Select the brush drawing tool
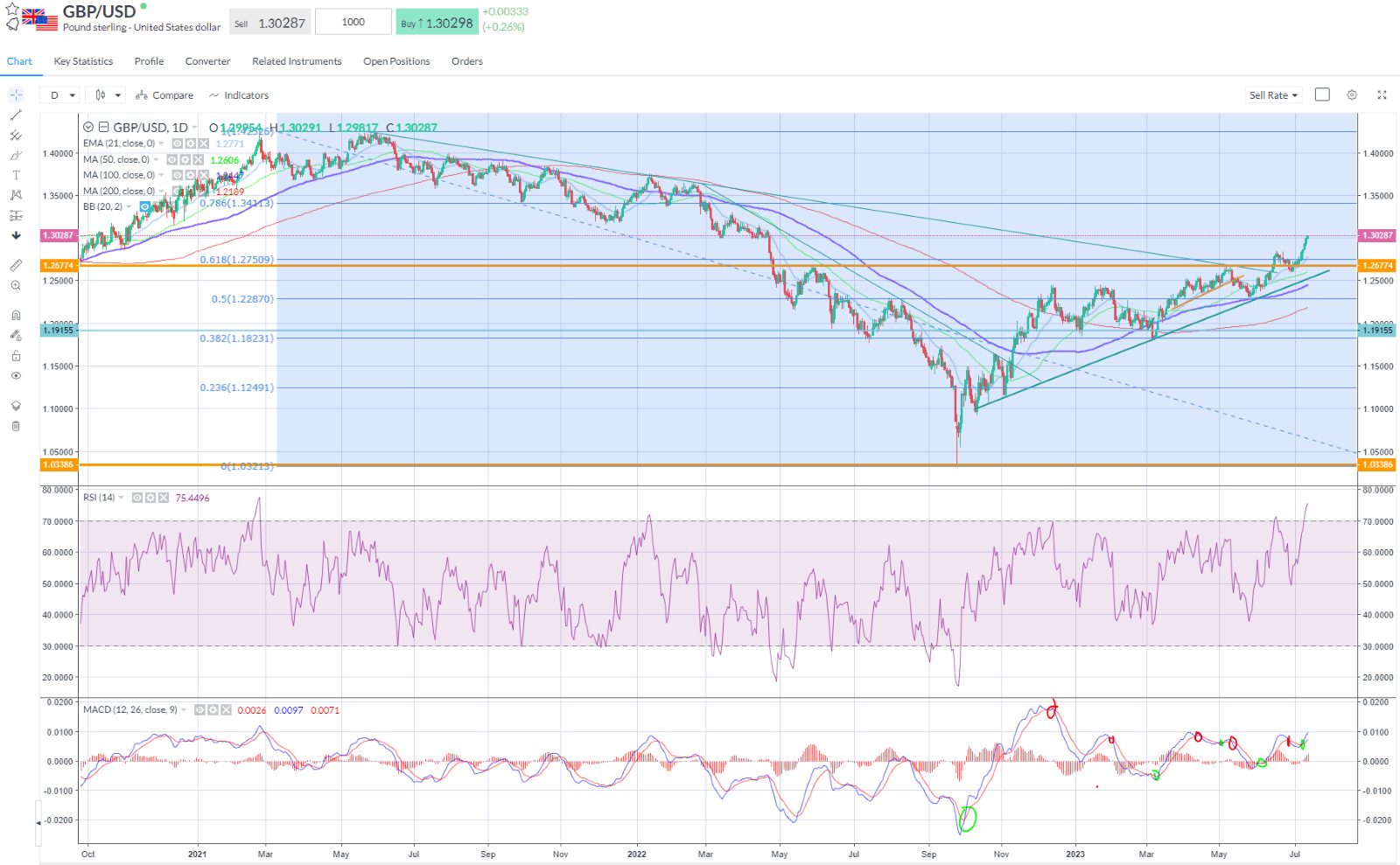This screenshot has height=865, width=1400. pyautogui.click(x=16, y=156)
